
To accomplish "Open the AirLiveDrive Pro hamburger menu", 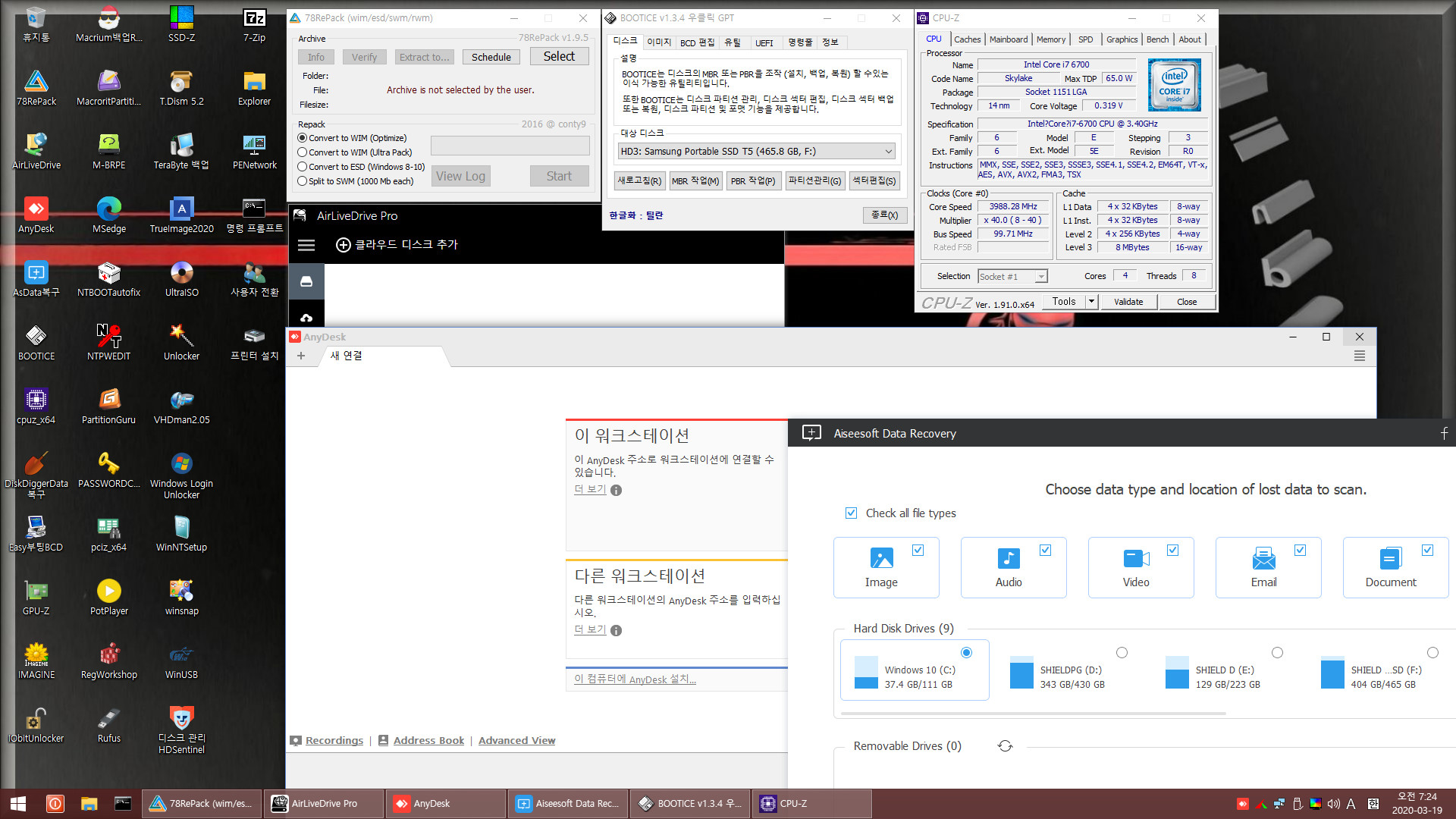I will pos(306,245).
